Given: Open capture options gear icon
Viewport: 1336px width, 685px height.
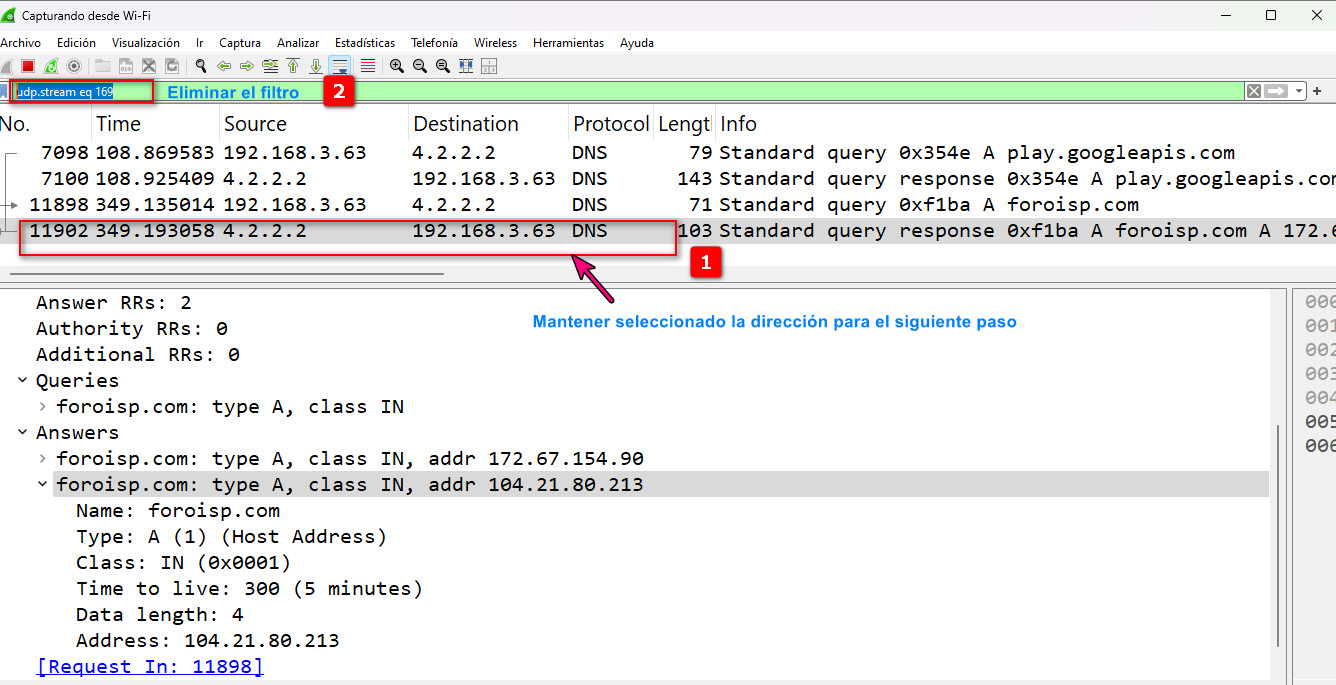Looking at the screenshot, I should (x=73, y=66).
